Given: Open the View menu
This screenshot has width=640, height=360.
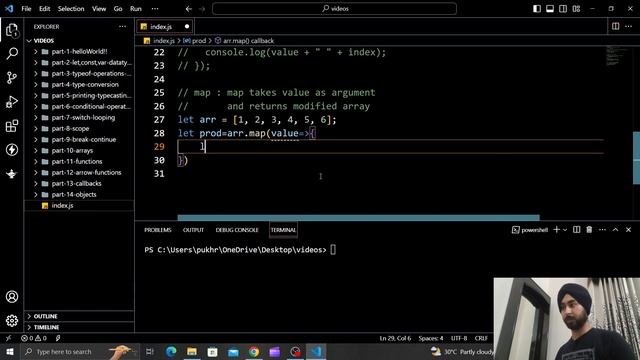Looking at the screenshot, I should (x=99, y=9).
